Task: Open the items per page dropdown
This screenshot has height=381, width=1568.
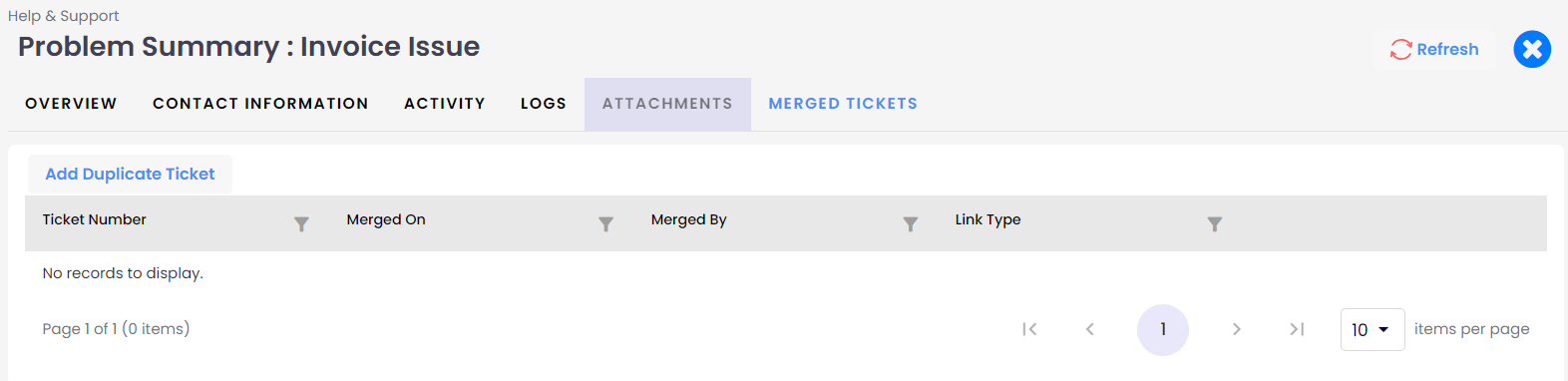Action: 1372,329
